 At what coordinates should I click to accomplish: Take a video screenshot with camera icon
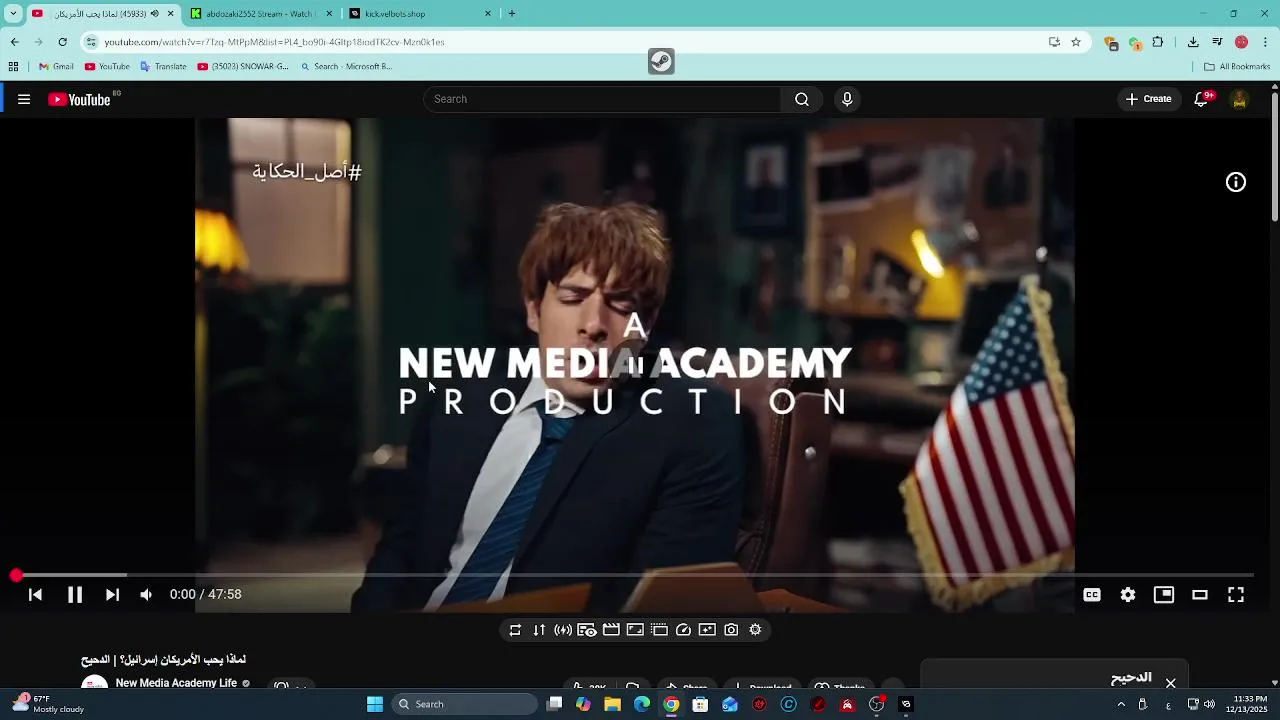tap(731, 630)
